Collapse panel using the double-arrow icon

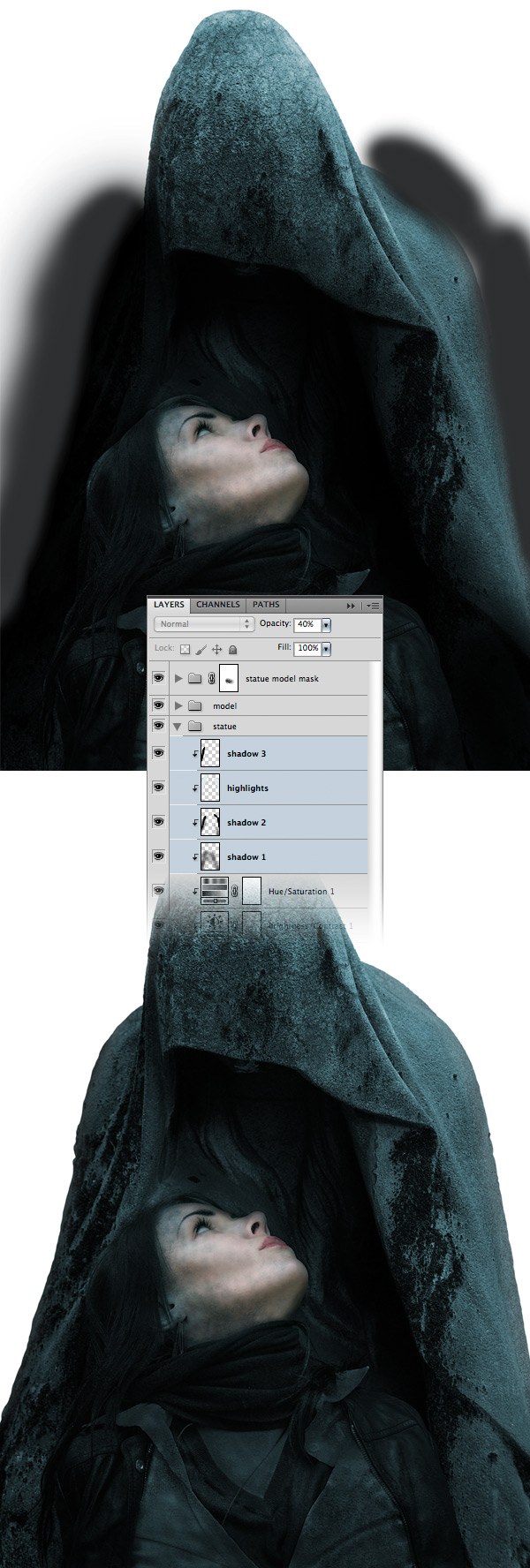click(x=351, y=607)
